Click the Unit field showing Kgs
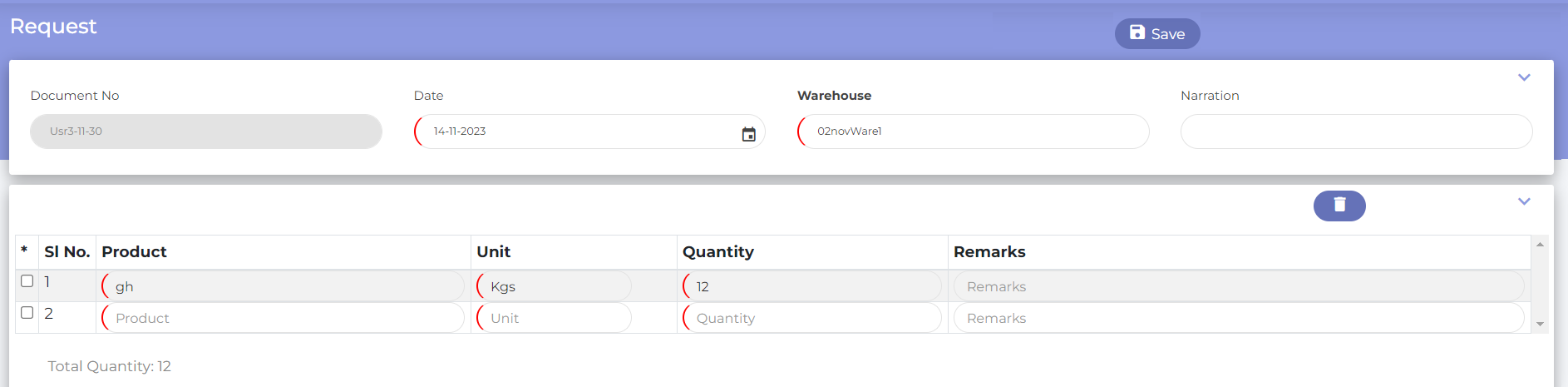Viewport: 1568px width, 387px height. point(554,286)
